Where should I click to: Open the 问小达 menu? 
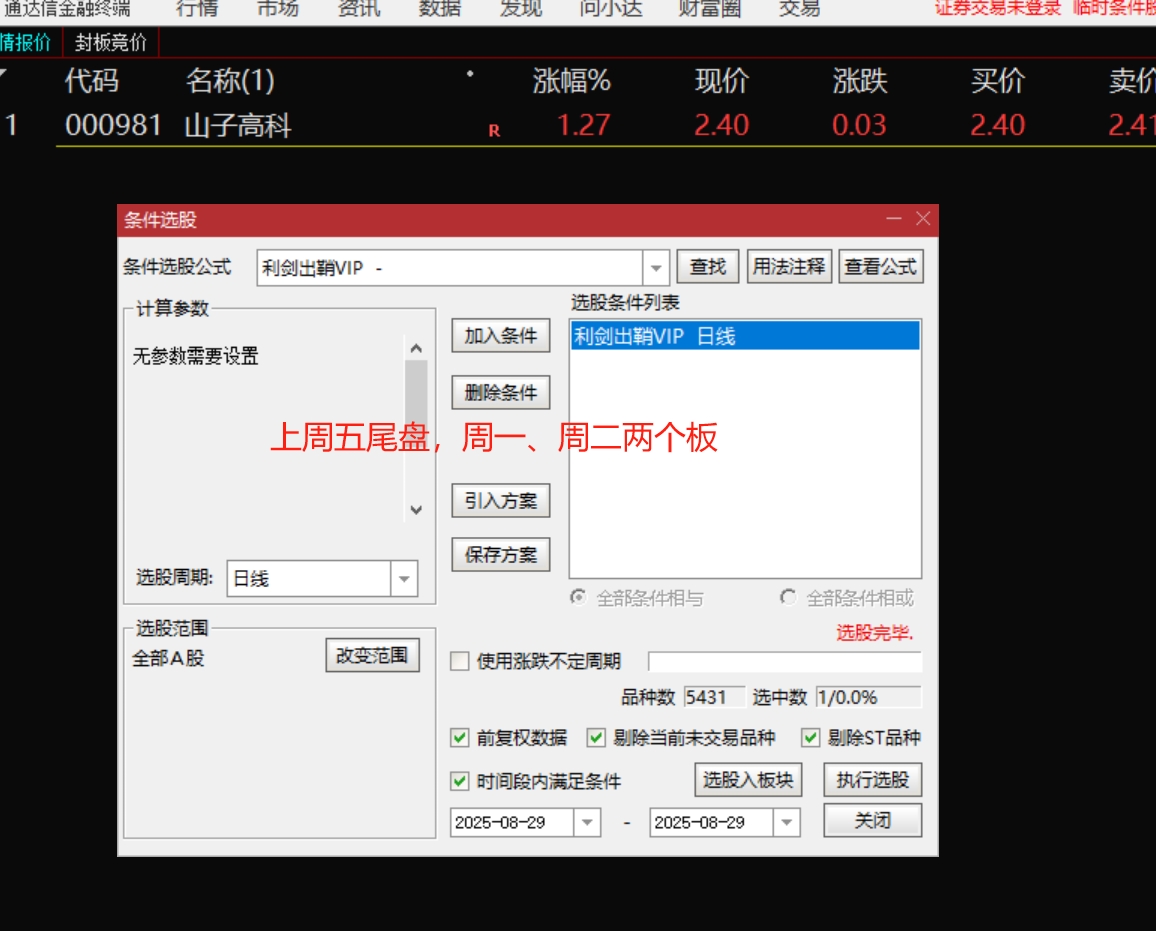coord(610,8)
